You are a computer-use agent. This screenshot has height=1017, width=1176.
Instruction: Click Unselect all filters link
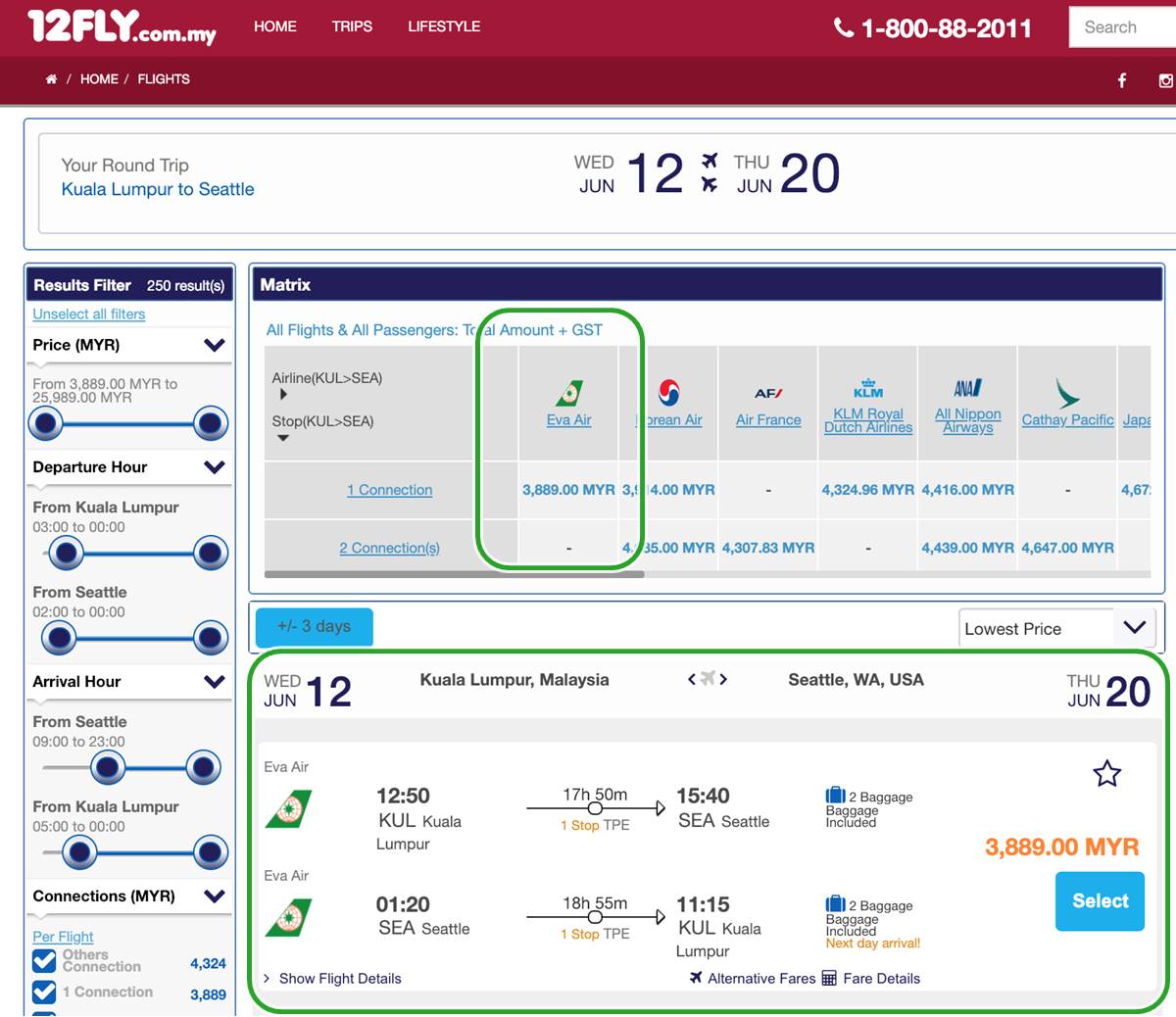(89, 314)
